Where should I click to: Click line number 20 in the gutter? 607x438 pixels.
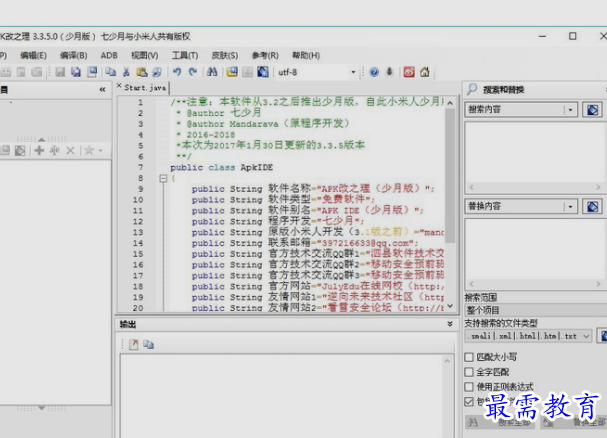(x=138, y=308)
